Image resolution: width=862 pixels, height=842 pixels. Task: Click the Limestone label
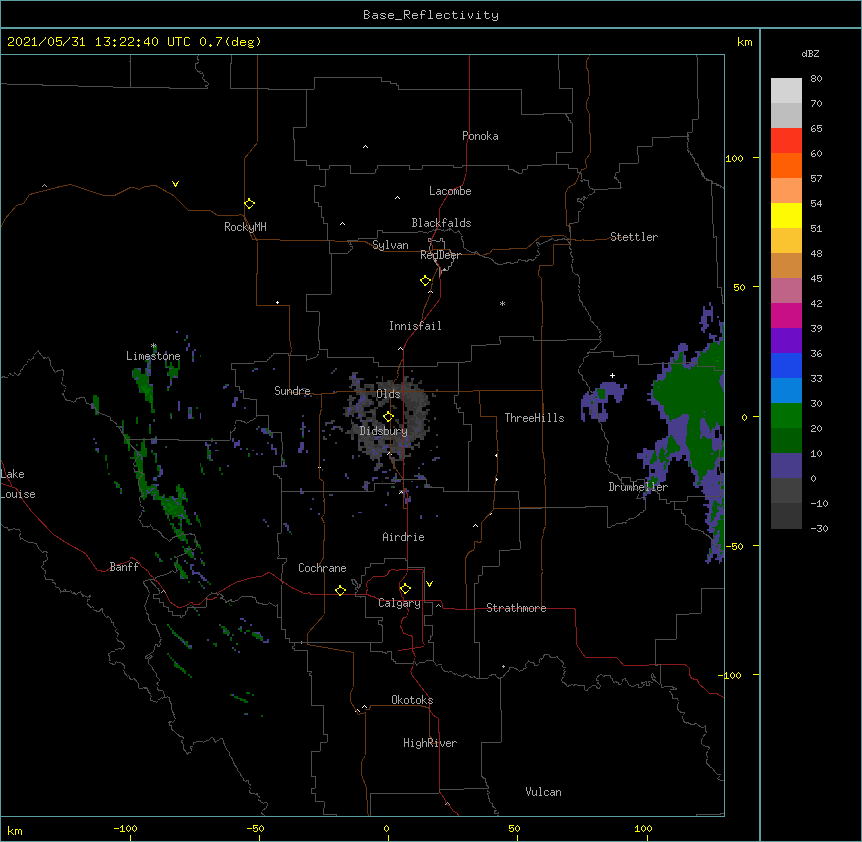(153, 356)
